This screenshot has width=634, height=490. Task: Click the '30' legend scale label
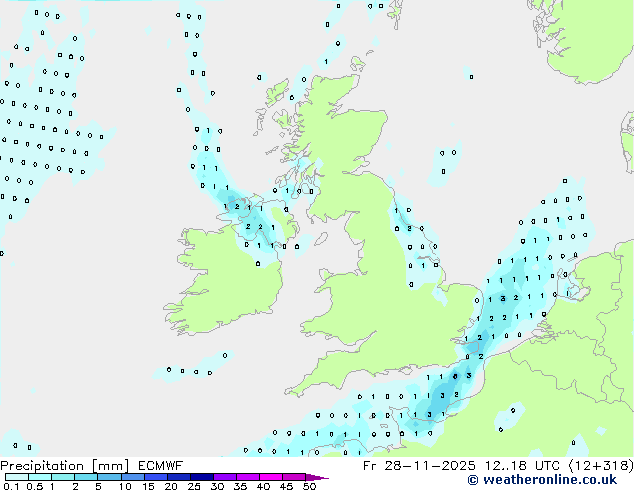point(217,486)
